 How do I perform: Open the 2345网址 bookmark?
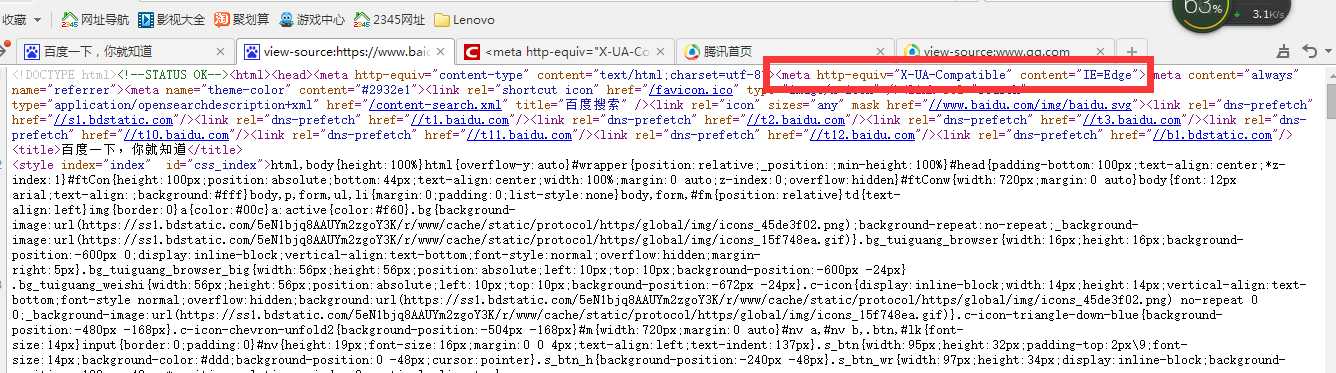(x=389, y=19)
